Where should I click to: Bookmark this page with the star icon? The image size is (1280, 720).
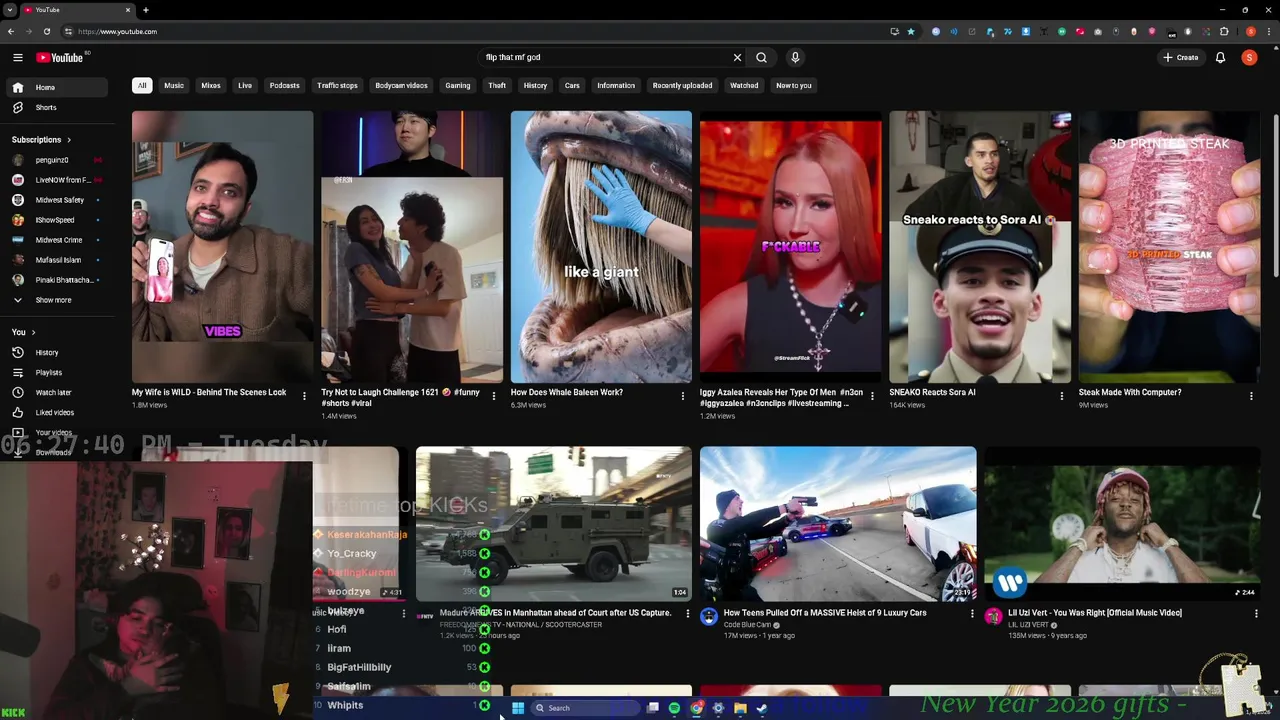tap(910, 31)
